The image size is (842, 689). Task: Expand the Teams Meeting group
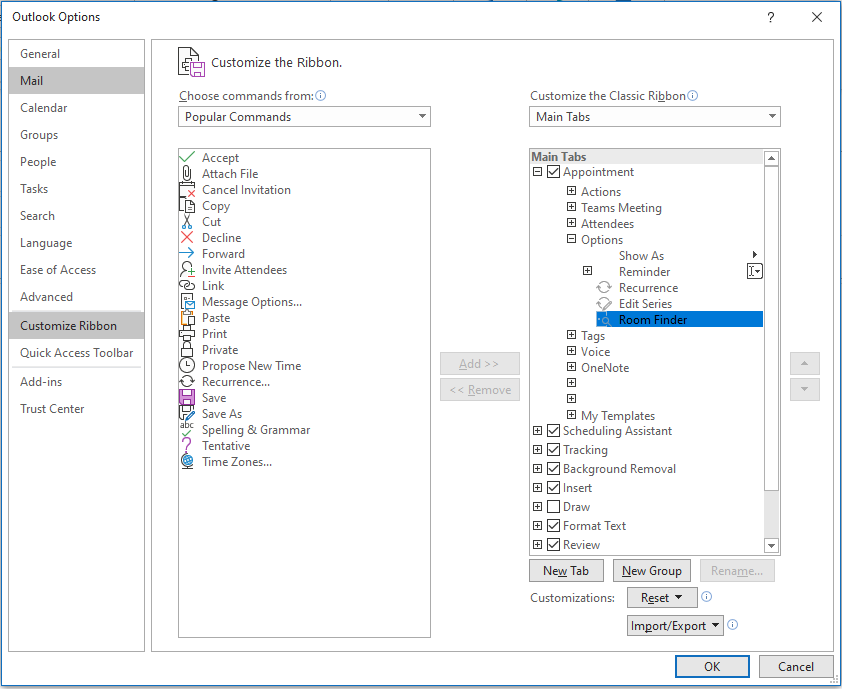click(x=571, y=207)
